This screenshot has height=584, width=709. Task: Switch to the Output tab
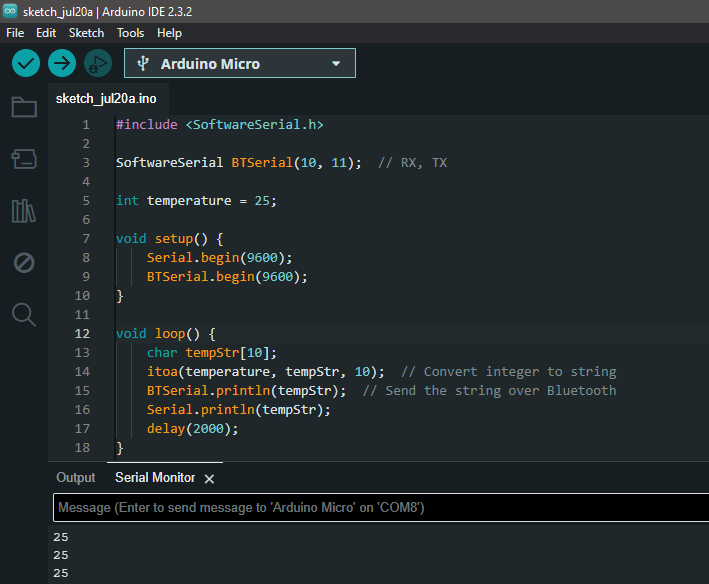pos(76,478)
